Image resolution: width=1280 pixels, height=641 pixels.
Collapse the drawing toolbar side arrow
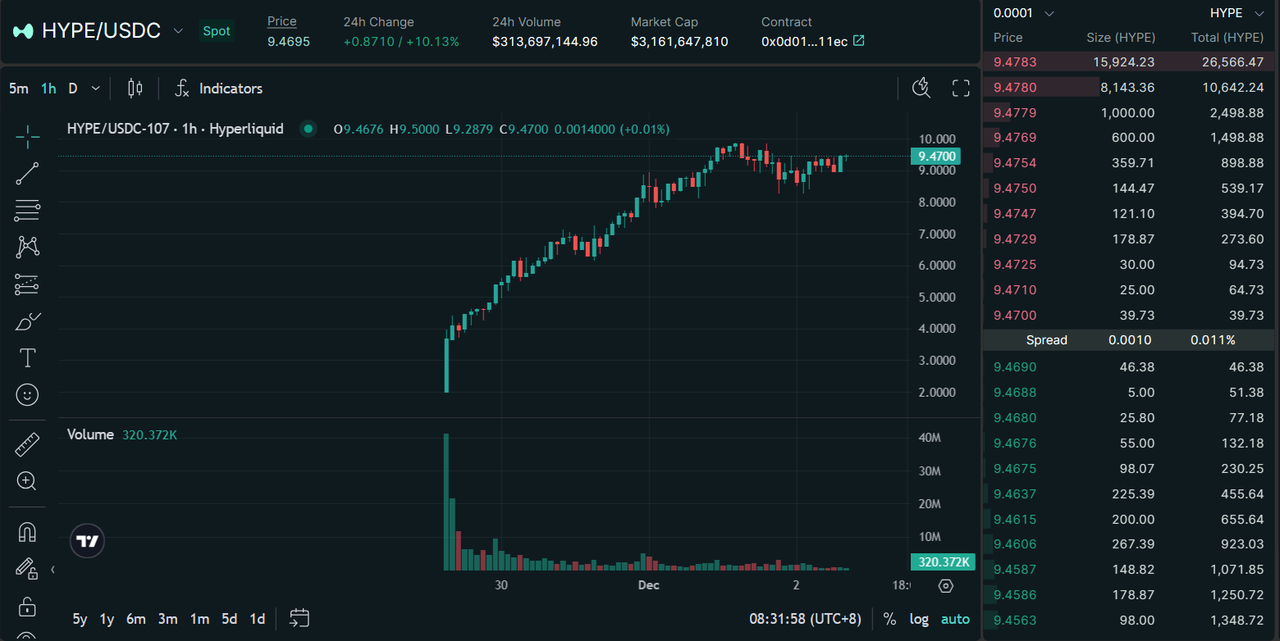(52, 570)
